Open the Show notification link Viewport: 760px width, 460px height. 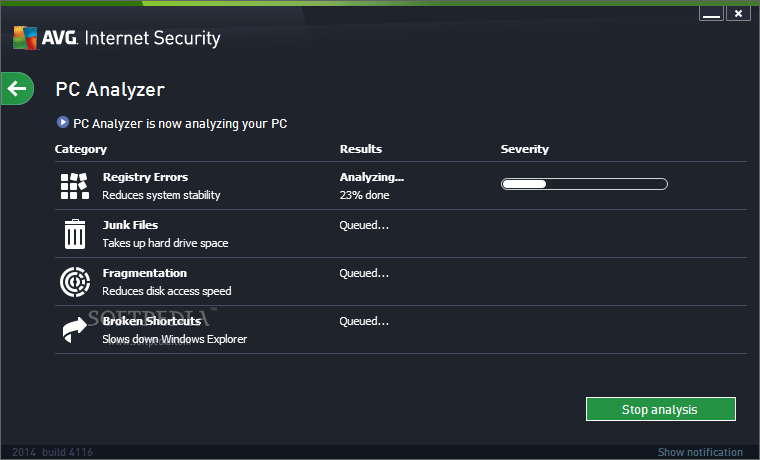pos(700,452)
